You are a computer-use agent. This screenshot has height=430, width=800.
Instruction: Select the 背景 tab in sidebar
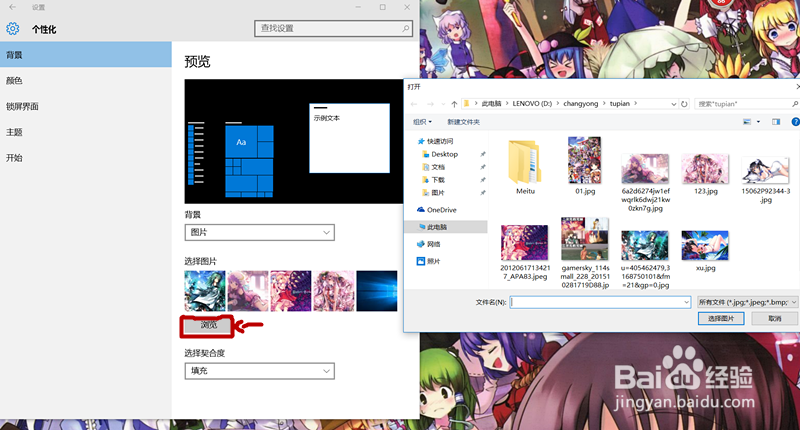[86, 55]
